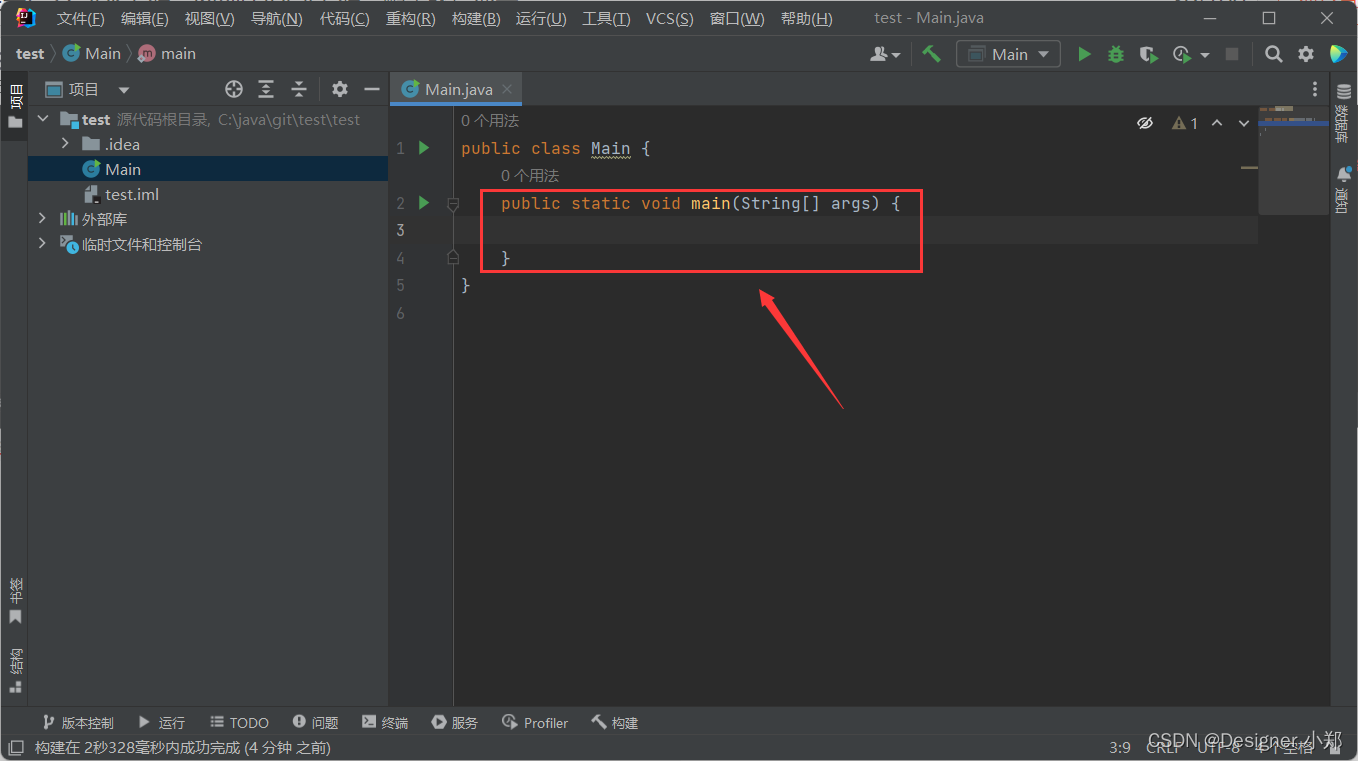The image size is (1358, 761).
Task: Click the tool window quick access icon bottom-left
Action: point(16,747)
